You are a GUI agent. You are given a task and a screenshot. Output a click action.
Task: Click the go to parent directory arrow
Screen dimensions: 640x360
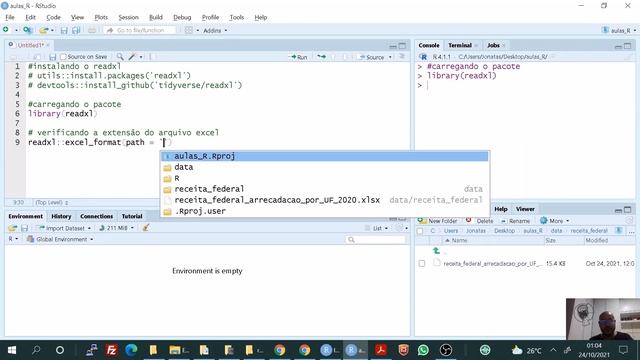[x=436, y=251]
